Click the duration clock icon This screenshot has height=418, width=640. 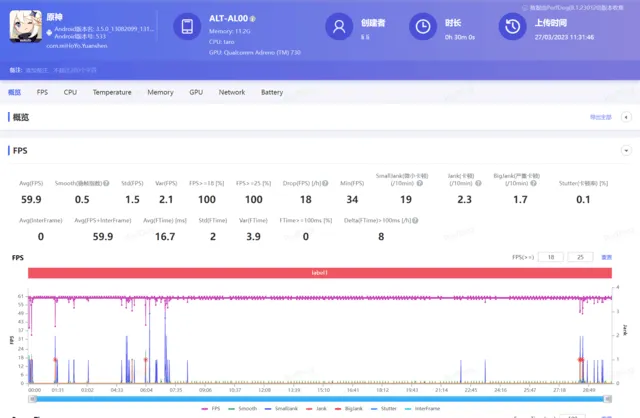(424, 28)
